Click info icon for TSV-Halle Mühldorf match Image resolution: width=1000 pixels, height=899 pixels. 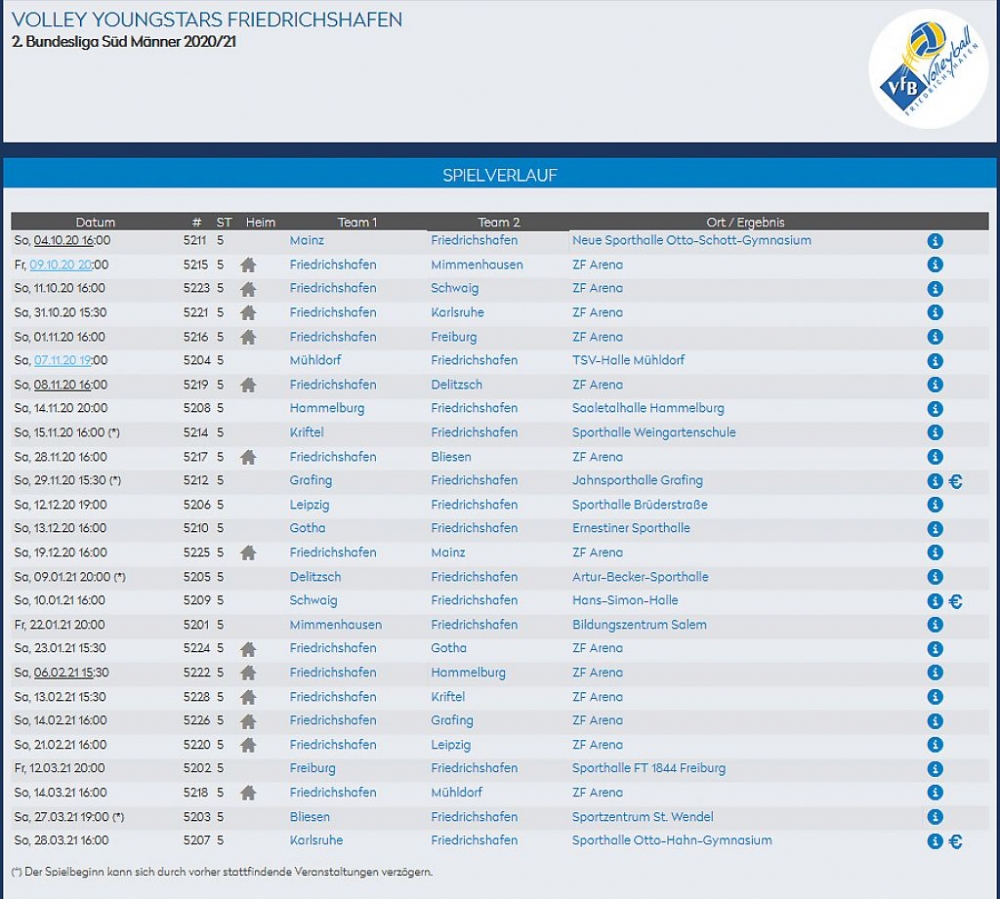tap(935, 361)
